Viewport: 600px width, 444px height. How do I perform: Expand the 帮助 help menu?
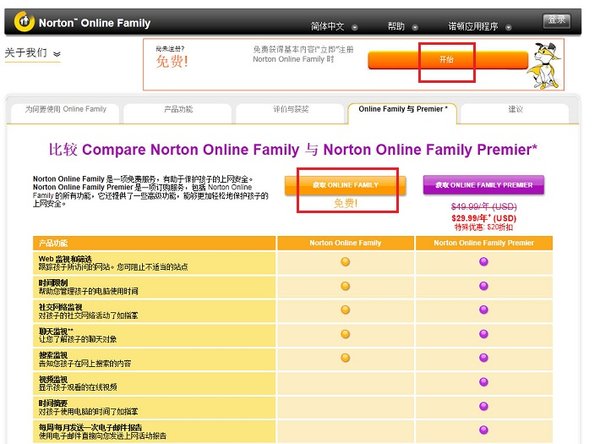[x=403, y=26]
